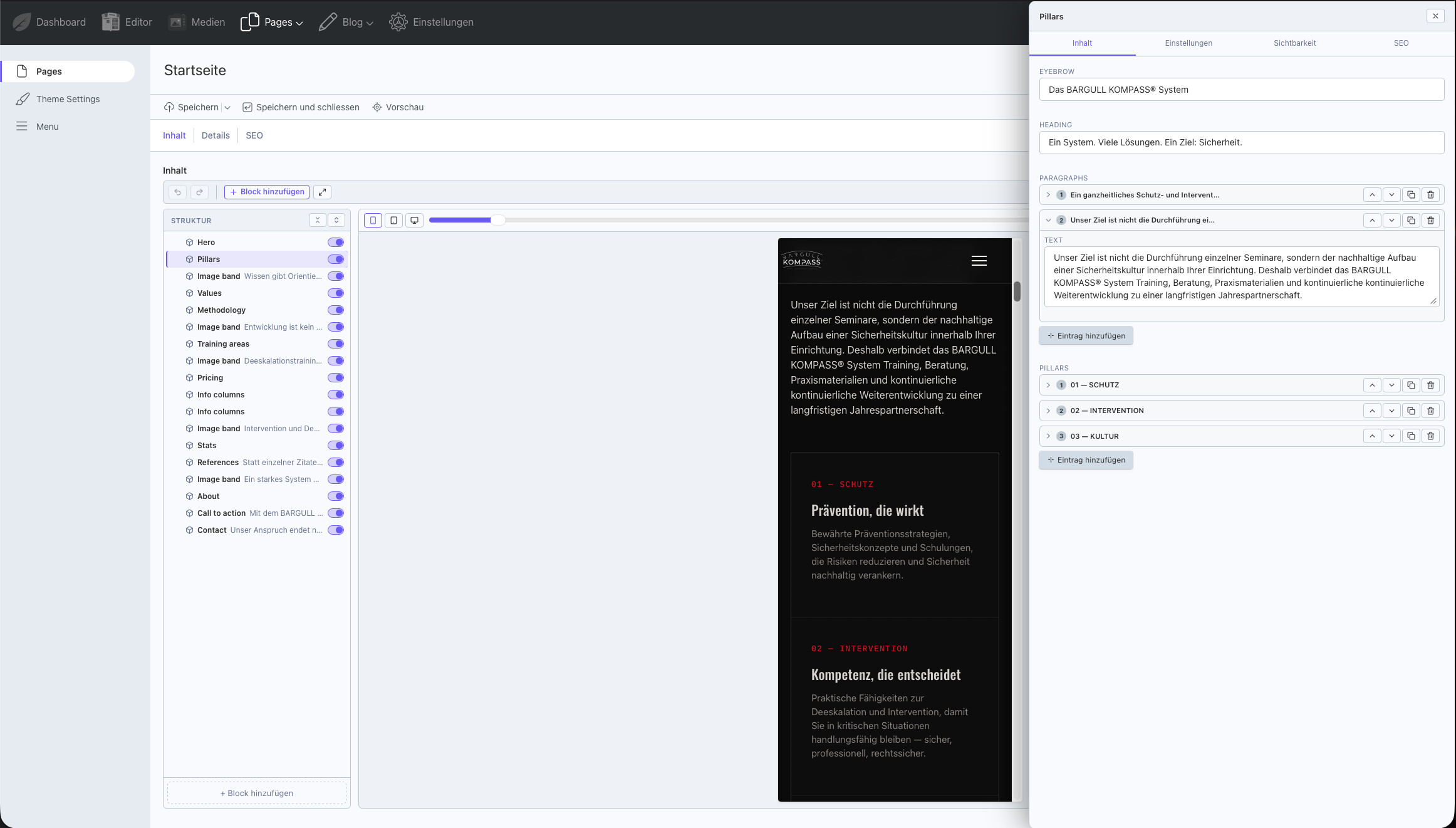Delete the 03 — KULTUR pillar
Screen dimensions: 1456x828
[x=1430, y=436]
